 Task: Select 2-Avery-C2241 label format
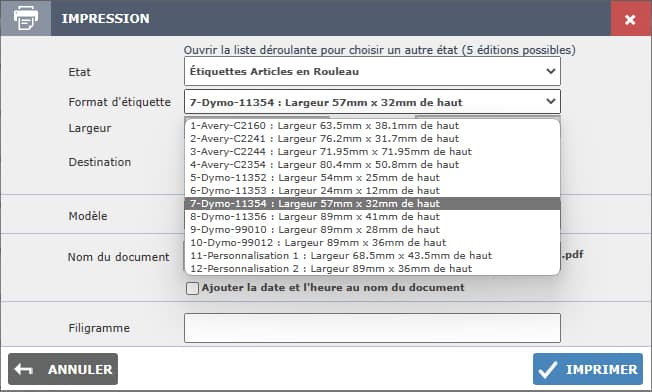pos(372,138)
